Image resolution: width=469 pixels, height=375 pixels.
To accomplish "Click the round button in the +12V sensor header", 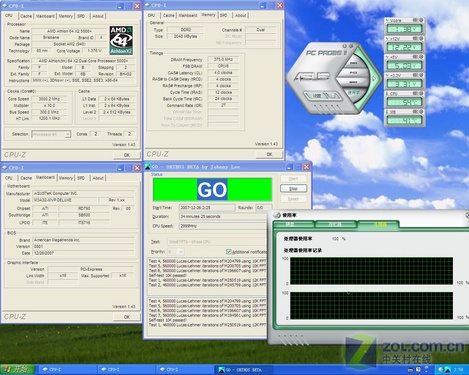I will click(421, 39).
